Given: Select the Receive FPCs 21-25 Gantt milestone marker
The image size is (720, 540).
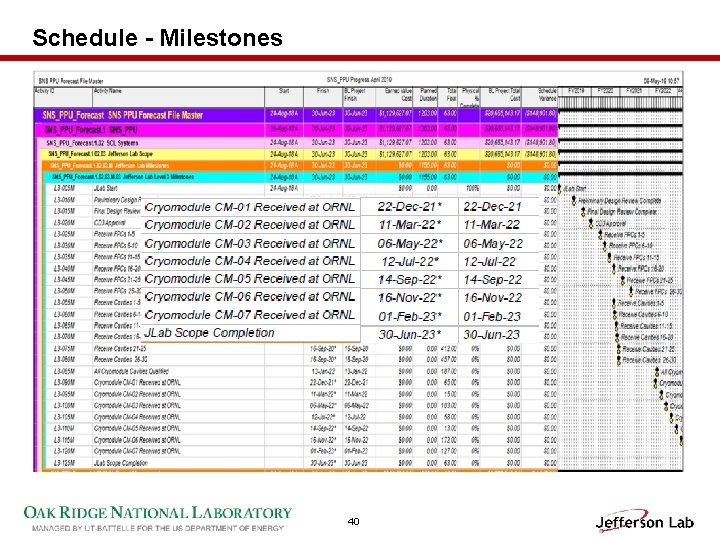Looking at the screenshot, I should tap(623, 280).
